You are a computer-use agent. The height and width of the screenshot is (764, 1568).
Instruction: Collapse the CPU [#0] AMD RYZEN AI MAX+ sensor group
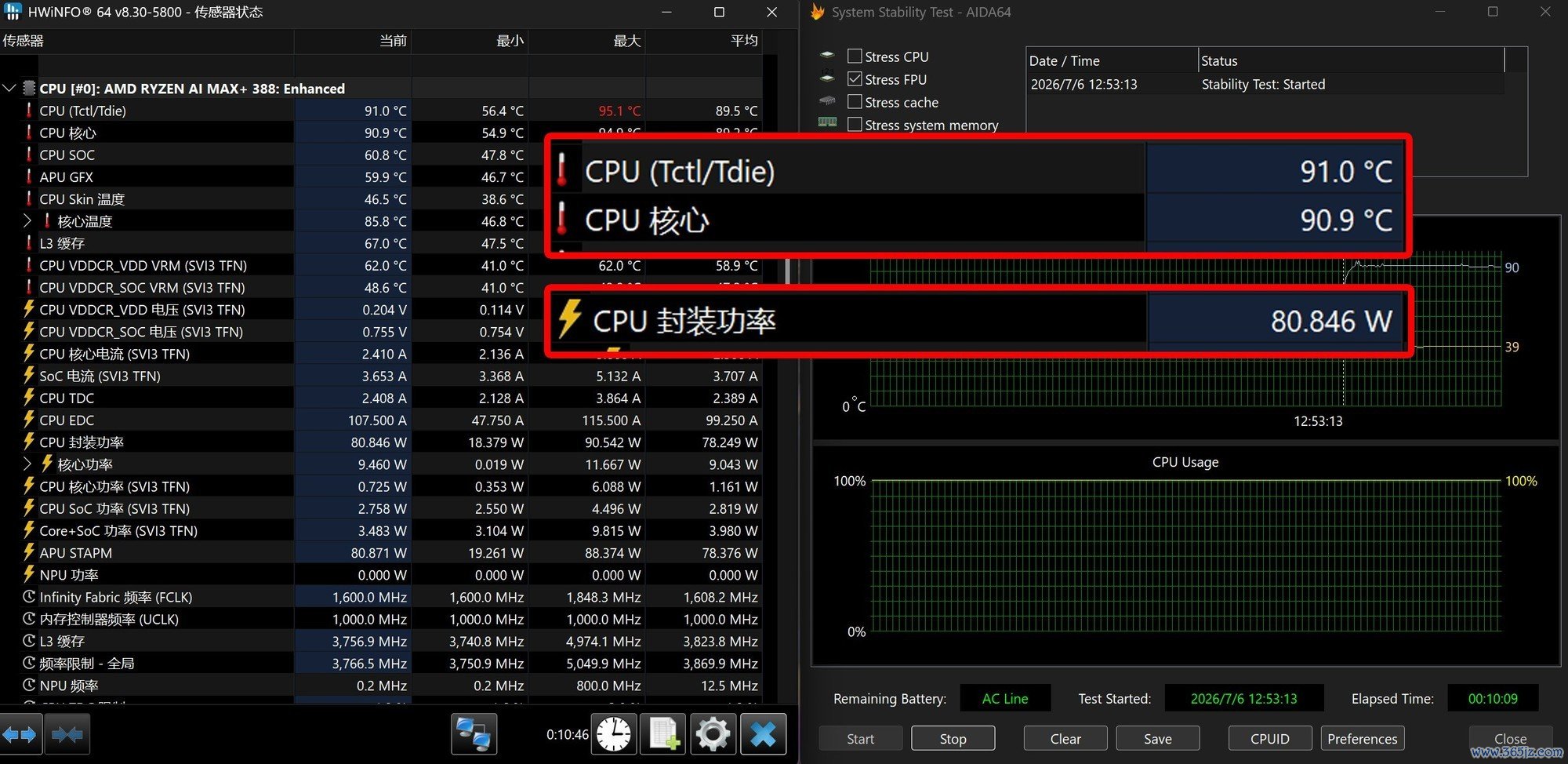pyautogui.click(x=9, y=88)
